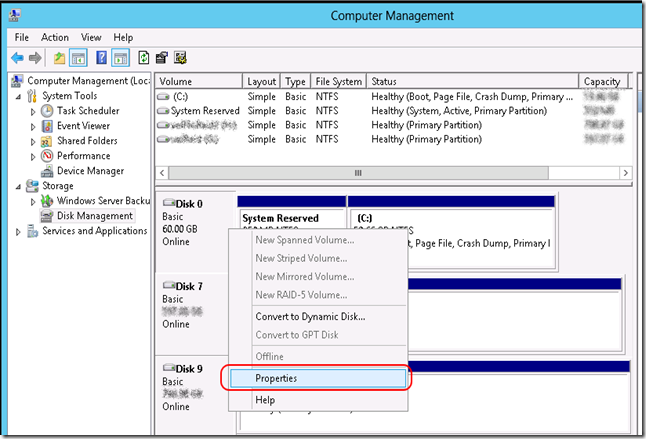The width and height of the screenshot is (646, 439).
Task: Open the View menu
Action: pos(91,37)
